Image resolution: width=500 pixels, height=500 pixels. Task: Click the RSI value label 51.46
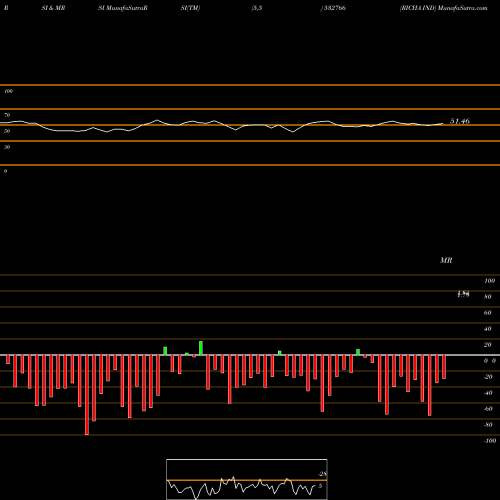coord(460,121)
